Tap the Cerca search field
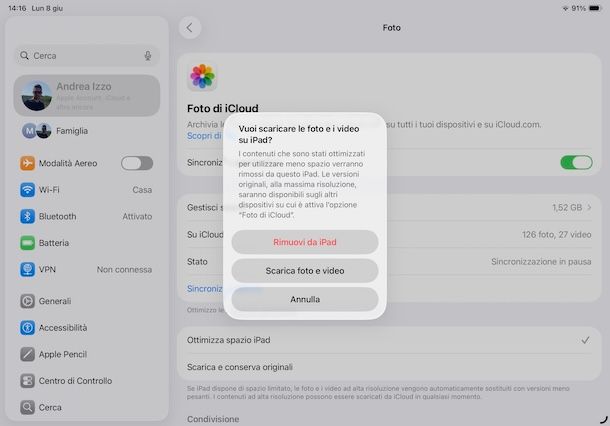Viewport: 610px width, 426px height. [87, 56]
